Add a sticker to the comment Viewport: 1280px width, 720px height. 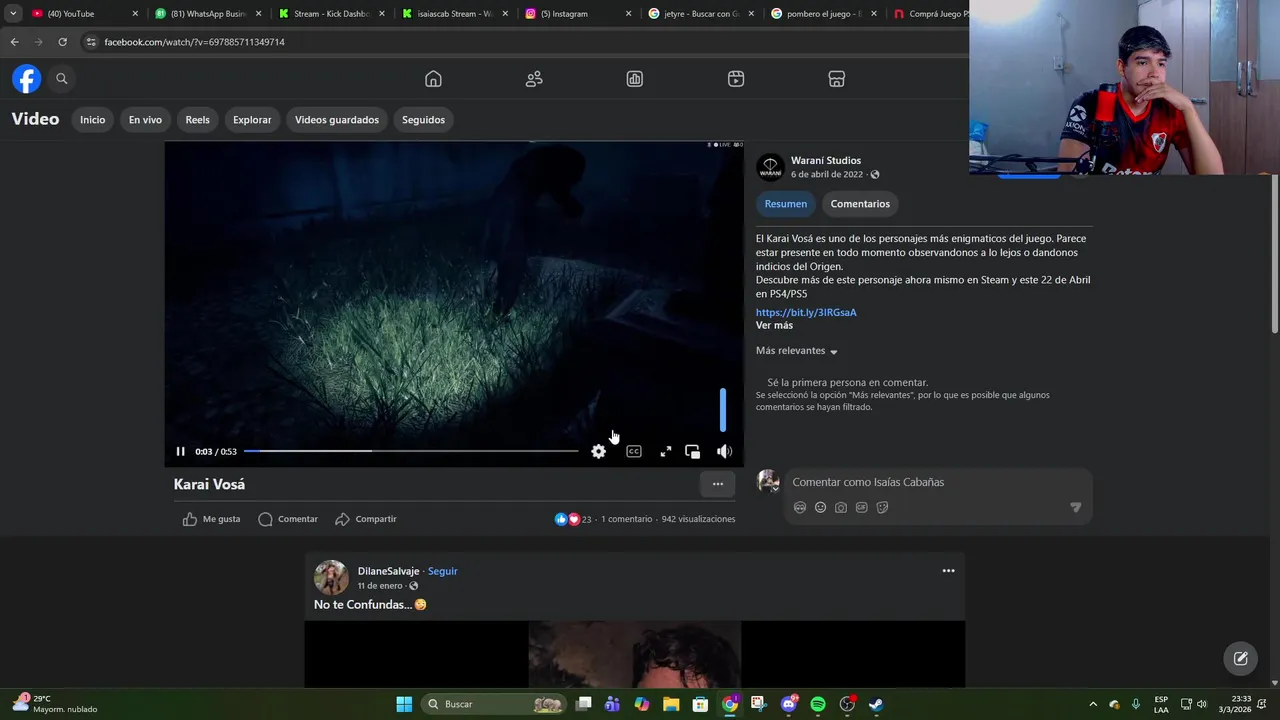tap(882, 508)
